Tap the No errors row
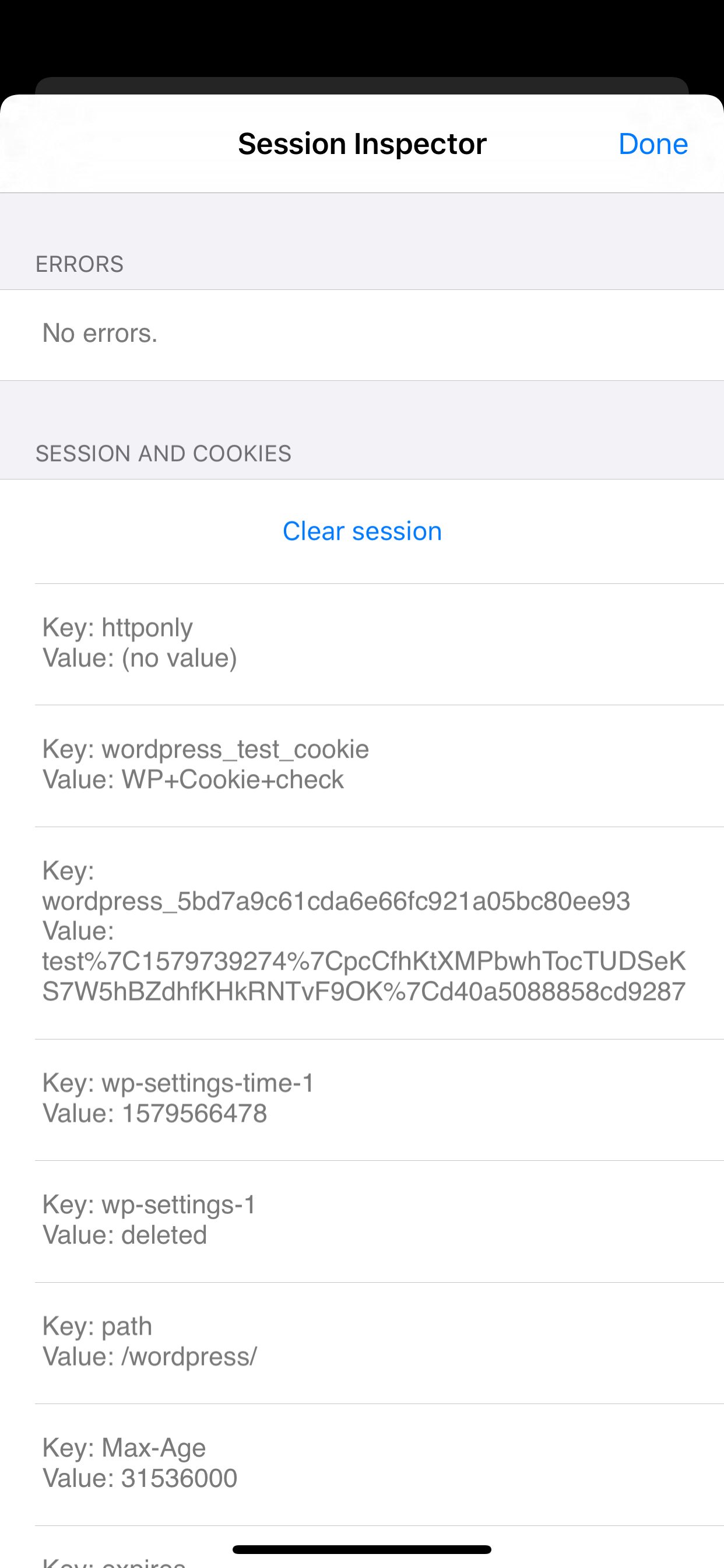Viewport: 724px width, 1568px height. (x=362, y=332)
